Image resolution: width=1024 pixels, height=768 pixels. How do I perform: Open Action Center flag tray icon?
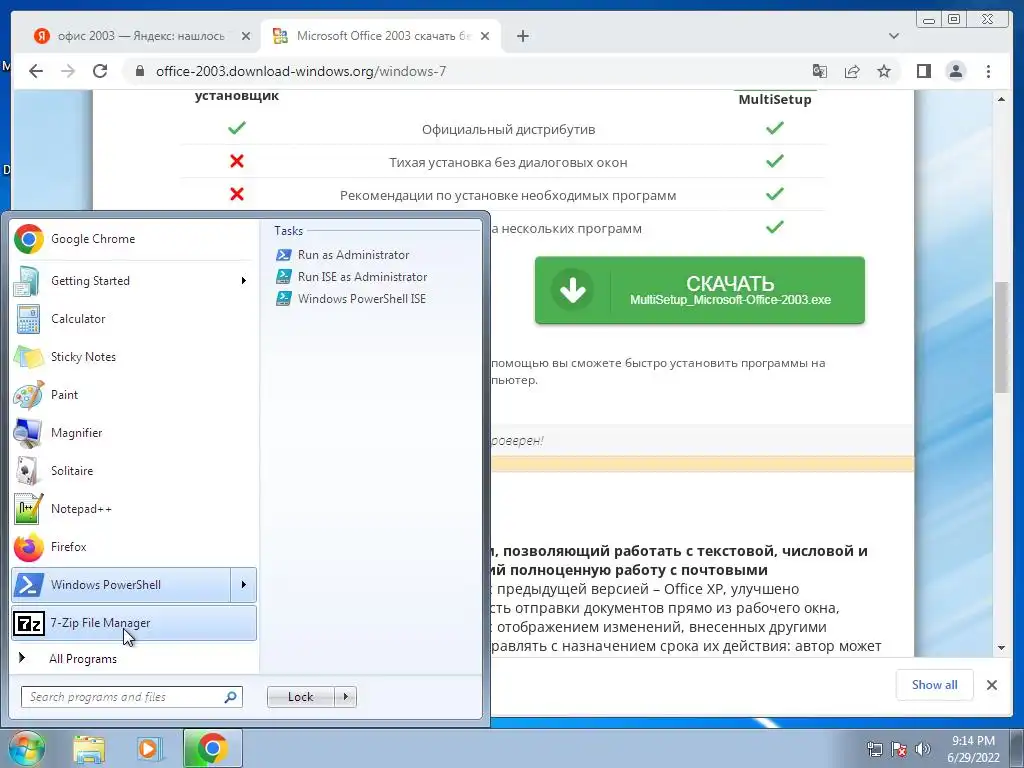[899, 750]
